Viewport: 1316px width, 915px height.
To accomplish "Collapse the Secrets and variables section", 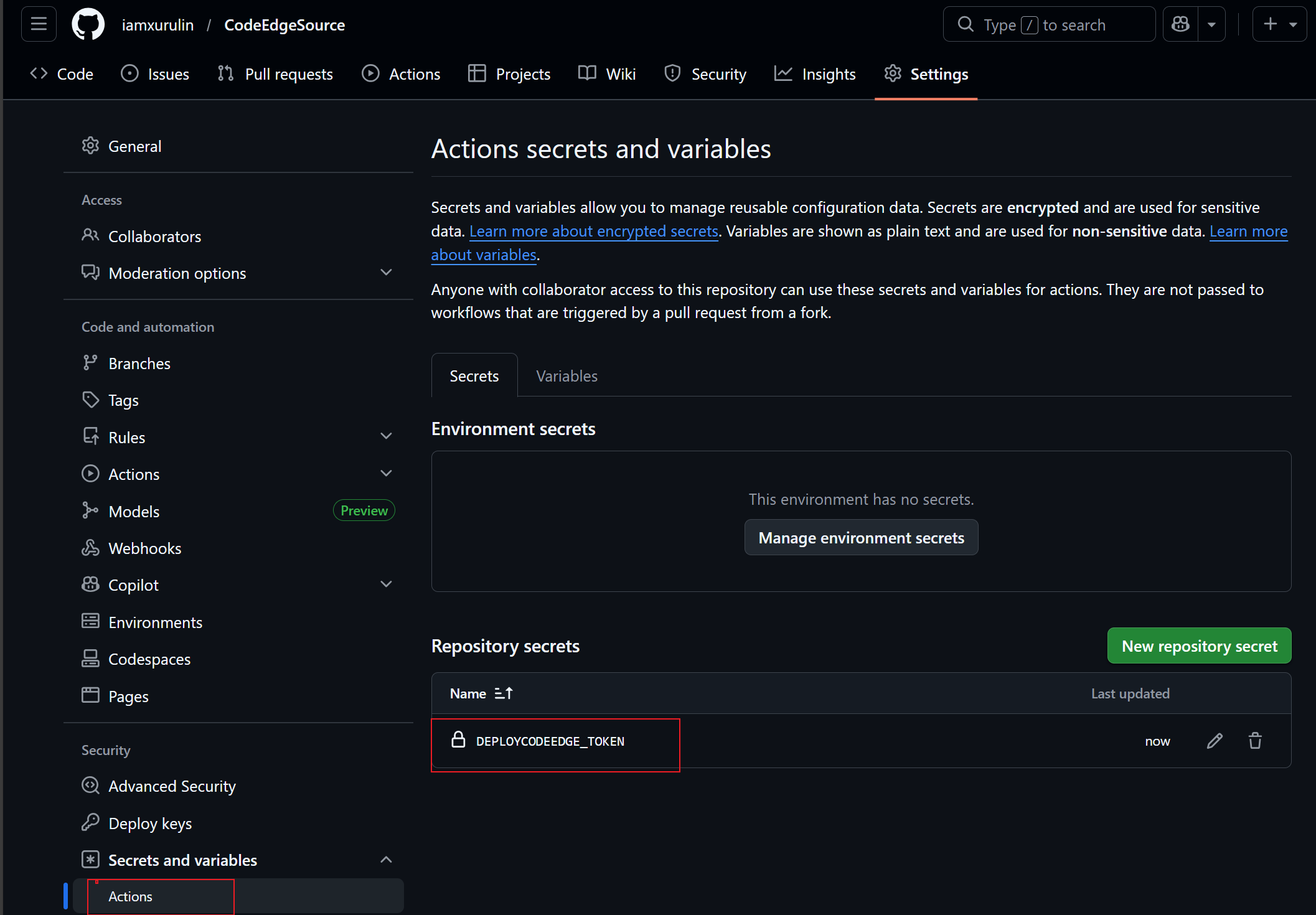I will click(x=386, y=860).
